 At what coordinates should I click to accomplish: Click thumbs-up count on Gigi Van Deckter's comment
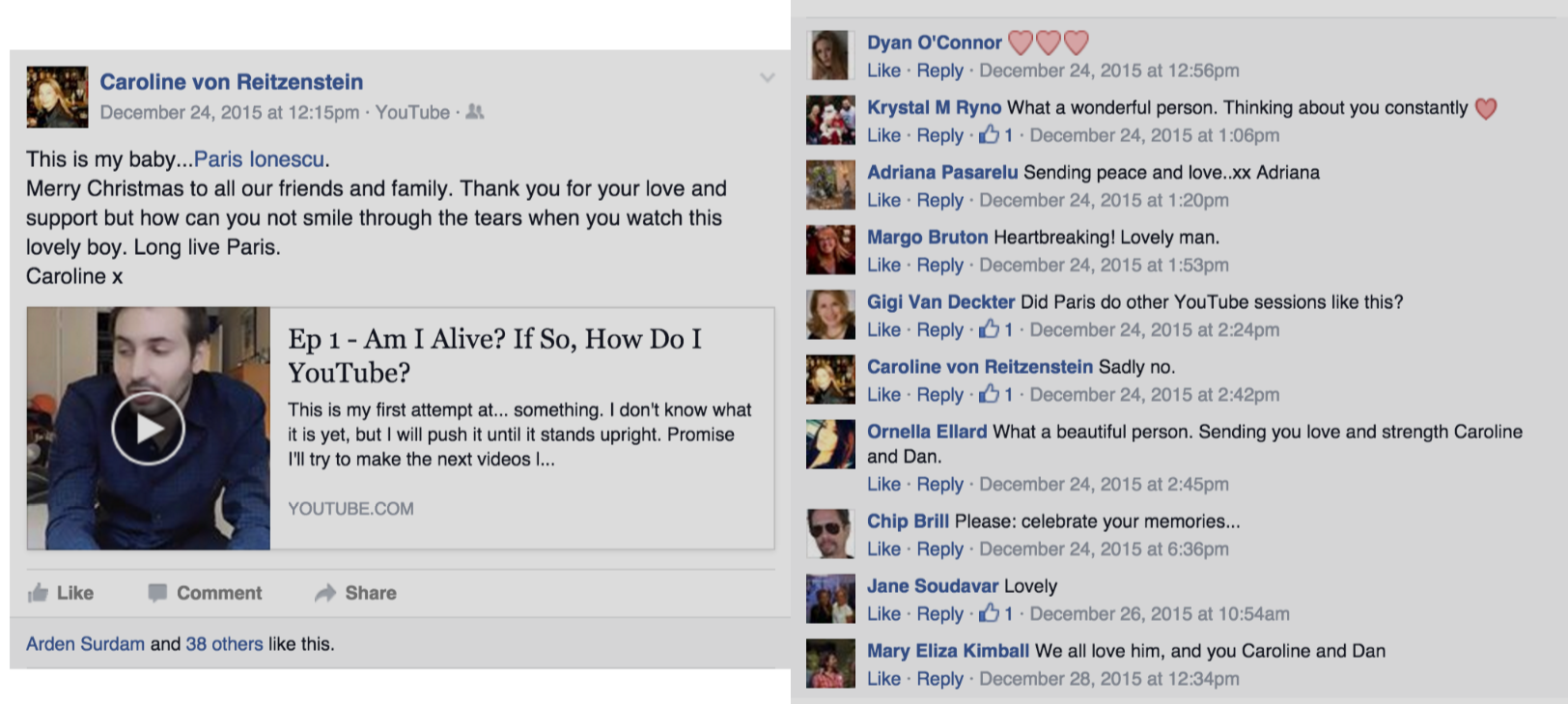click(x=996, y=329)
